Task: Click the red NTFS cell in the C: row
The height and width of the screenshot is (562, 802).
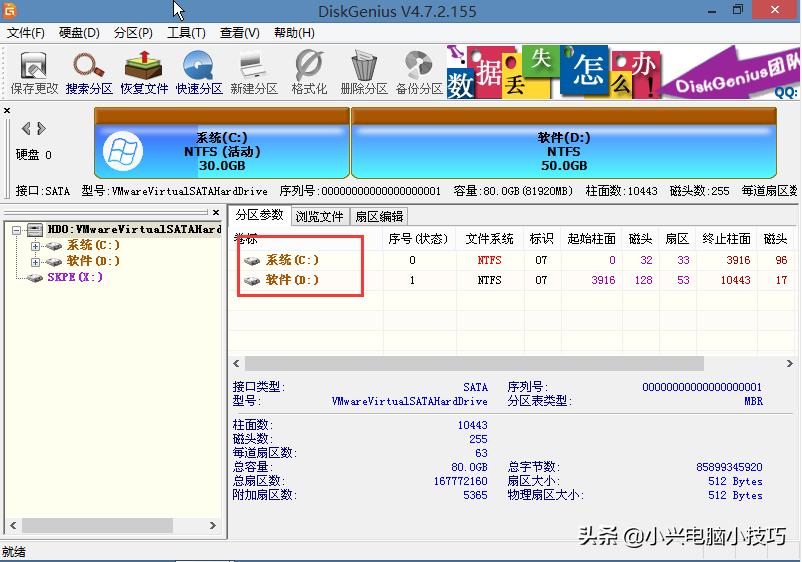Action: pyautogui.click(x=489, y=260)
